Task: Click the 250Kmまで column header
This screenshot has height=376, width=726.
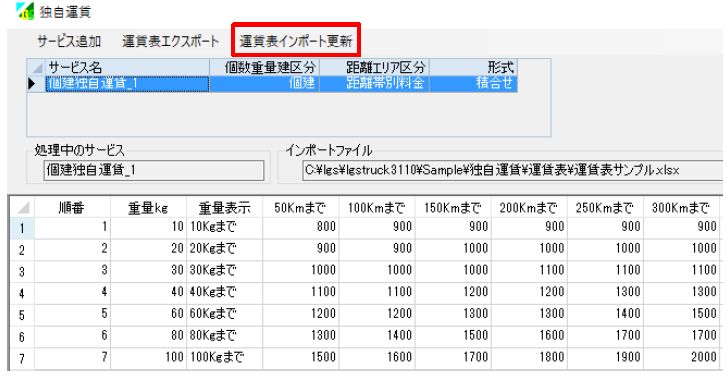Action: click(x=606, y=207)
